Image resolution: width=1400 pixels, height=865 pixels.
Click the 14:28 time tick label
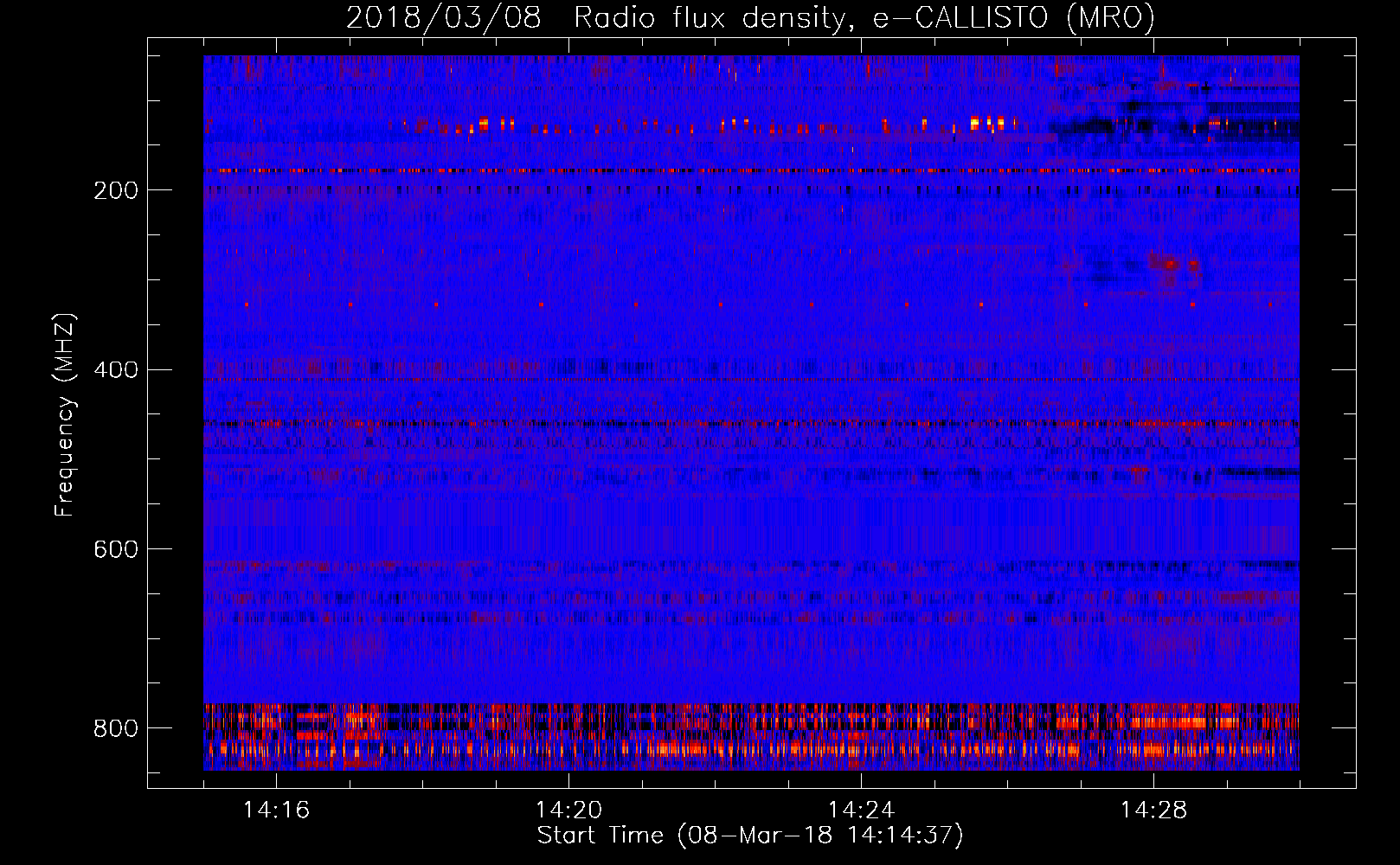[x=1153, y=811]
